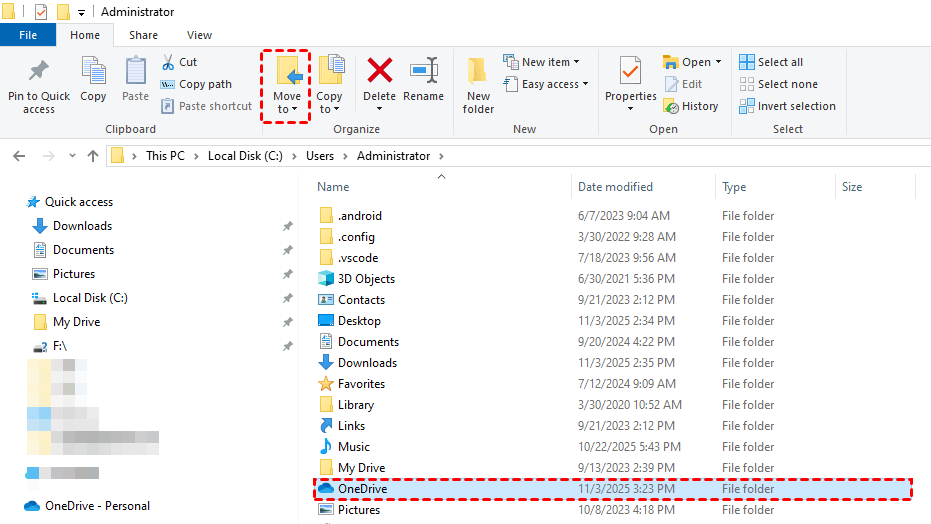Sort by Date modified column header
This screenshot has height=524, width=931.
click(615, 187)
